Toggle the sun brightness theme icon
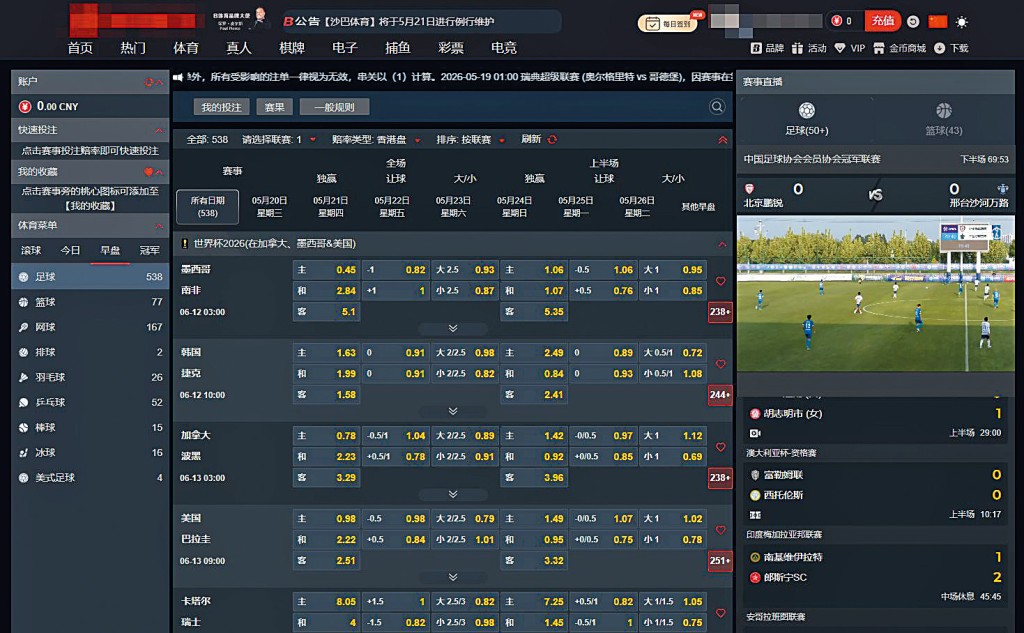The image size is (1024, 633). tap(961, 22)
